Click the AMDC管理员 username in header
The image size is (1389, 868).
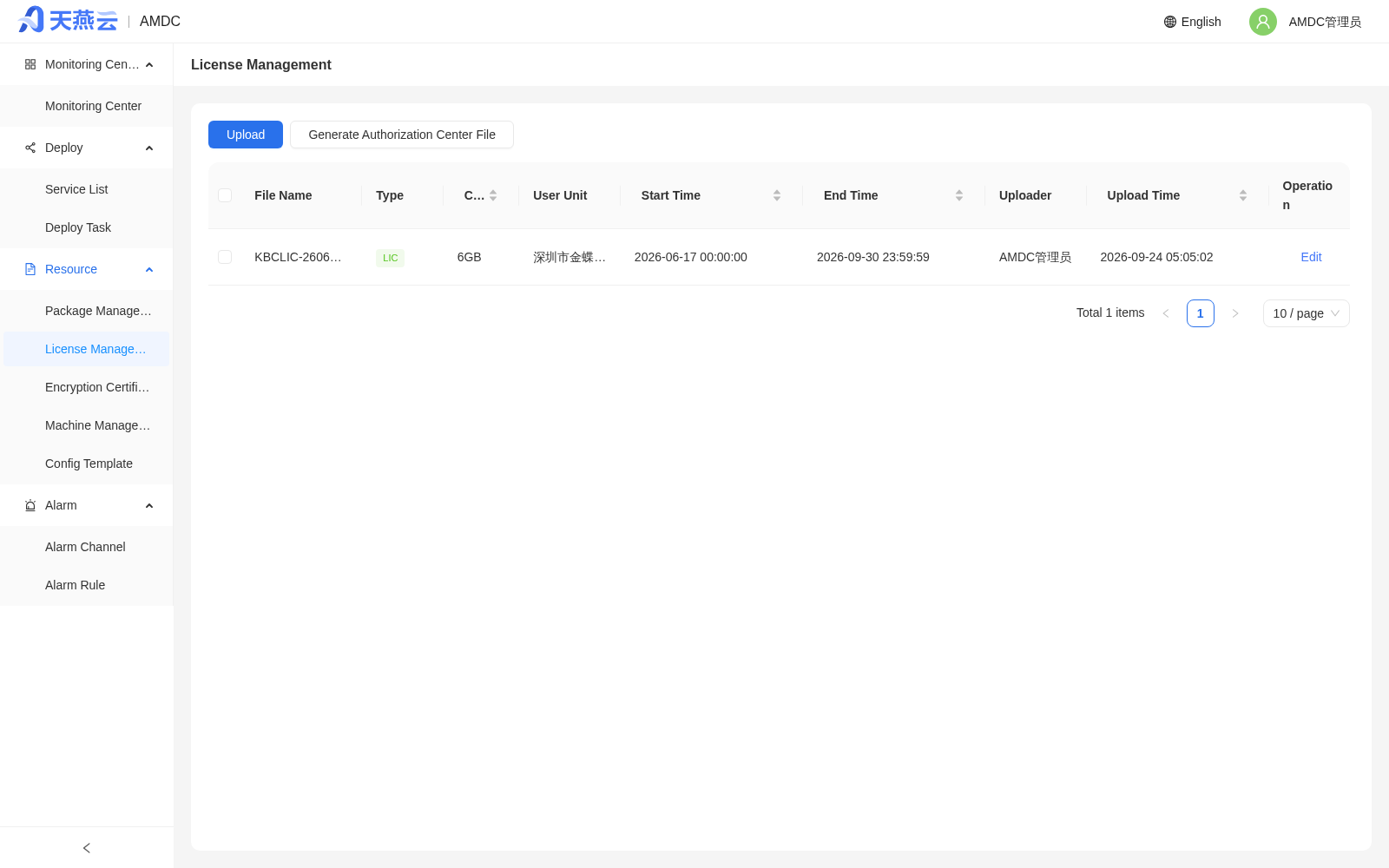click(x=1325, y=22)
